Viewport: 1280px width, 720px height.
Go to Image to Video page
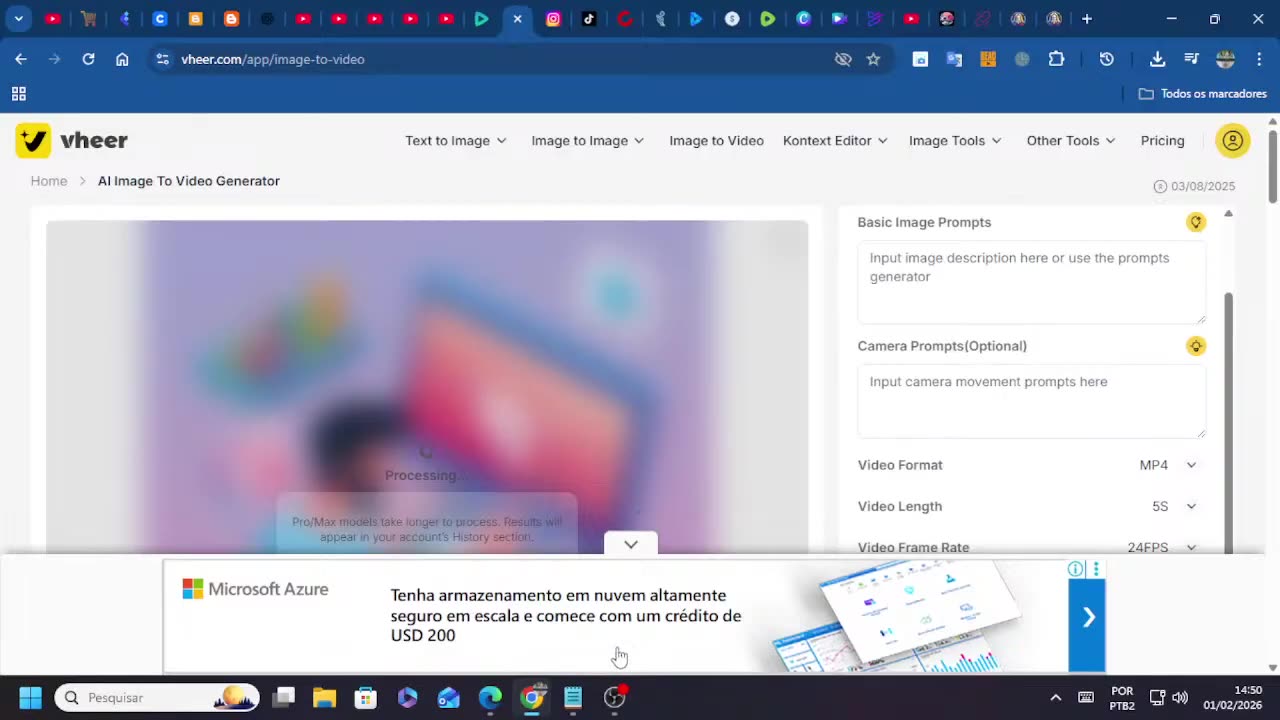[716, 141]
